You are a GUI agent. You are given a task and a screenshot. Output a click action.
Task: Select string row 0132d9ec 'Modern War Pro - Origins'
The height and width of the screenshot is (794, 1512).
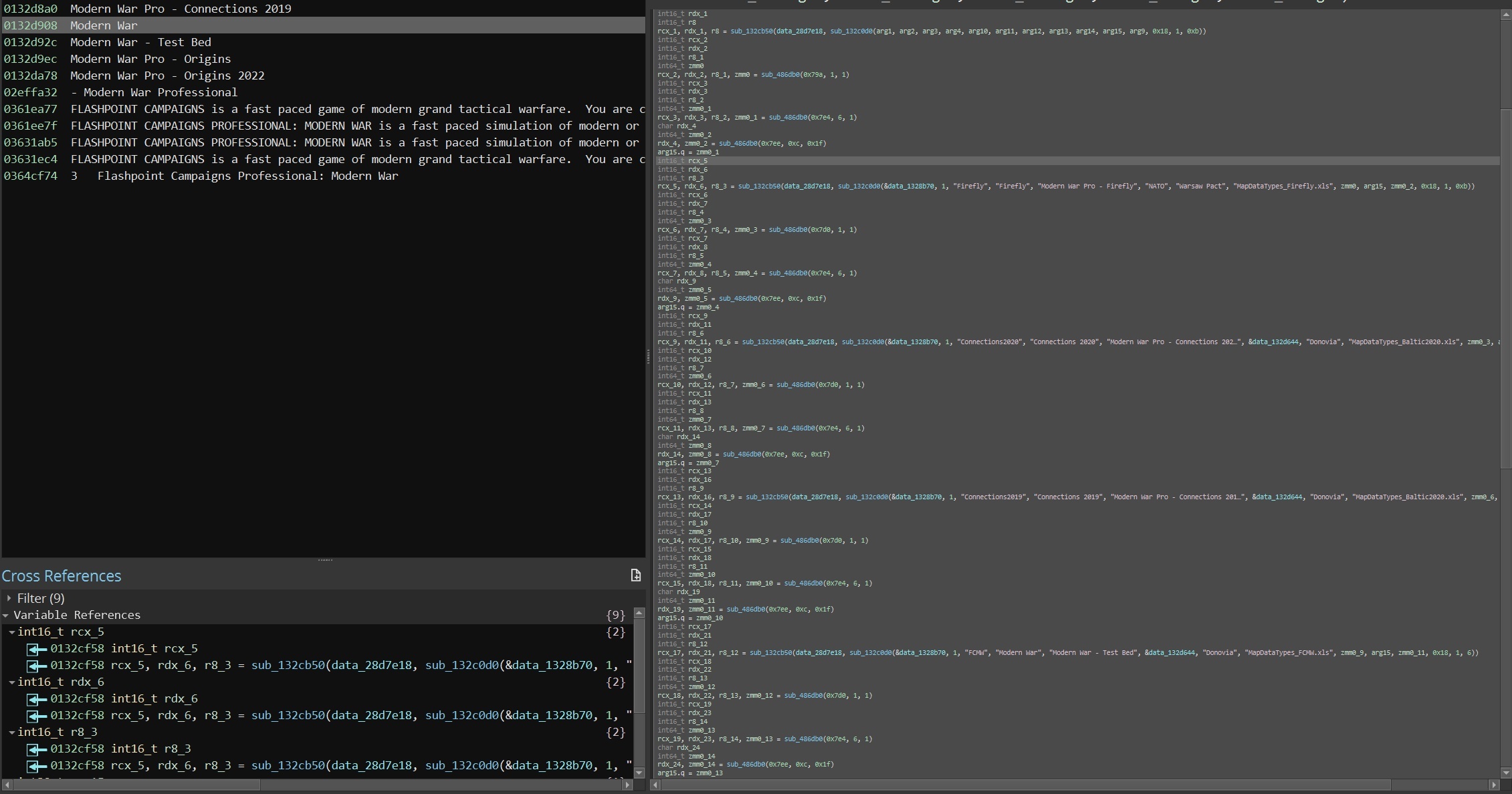(323, 59)
